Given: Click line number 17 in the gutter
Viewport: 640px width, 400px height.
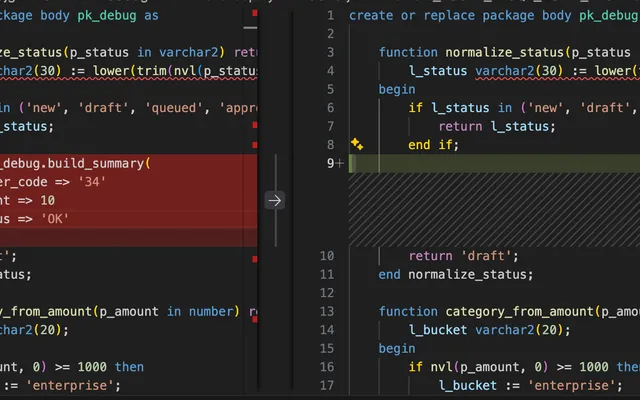Looking at the screenshot, I should [x=327, y=385].
